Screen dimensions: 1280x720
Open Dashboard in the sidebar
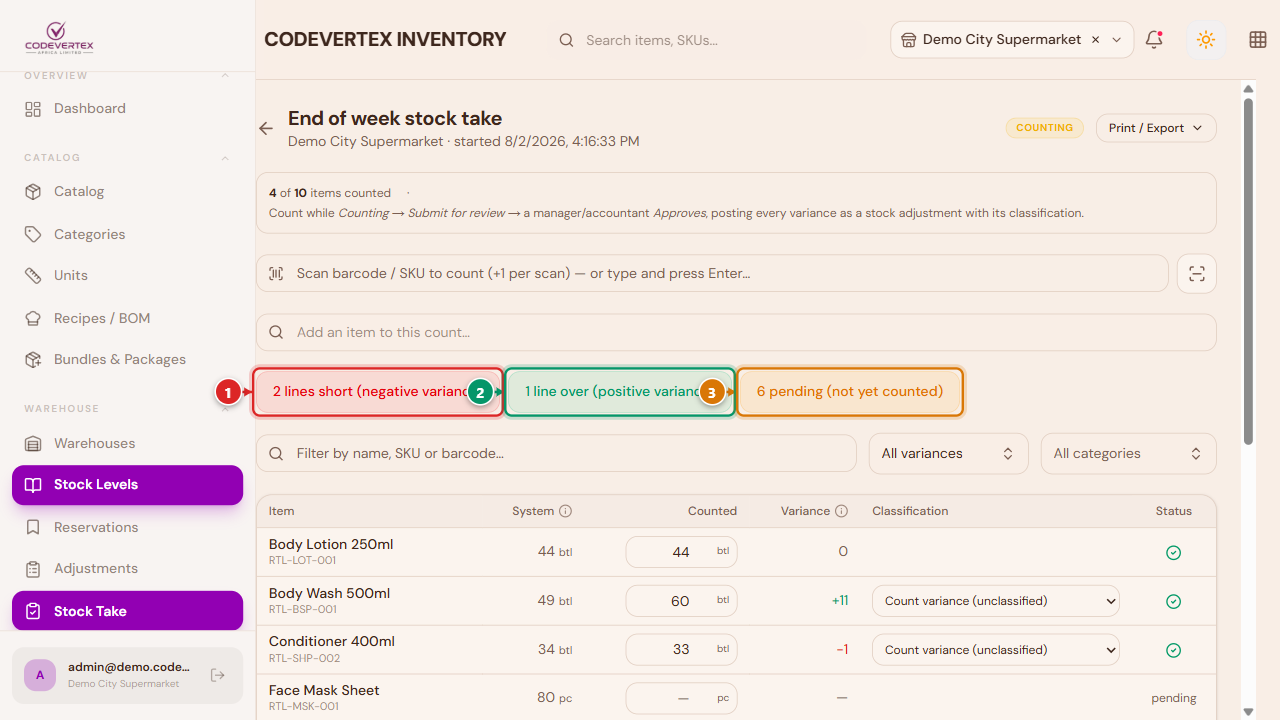pyautogui.click(x=127, y=109)
